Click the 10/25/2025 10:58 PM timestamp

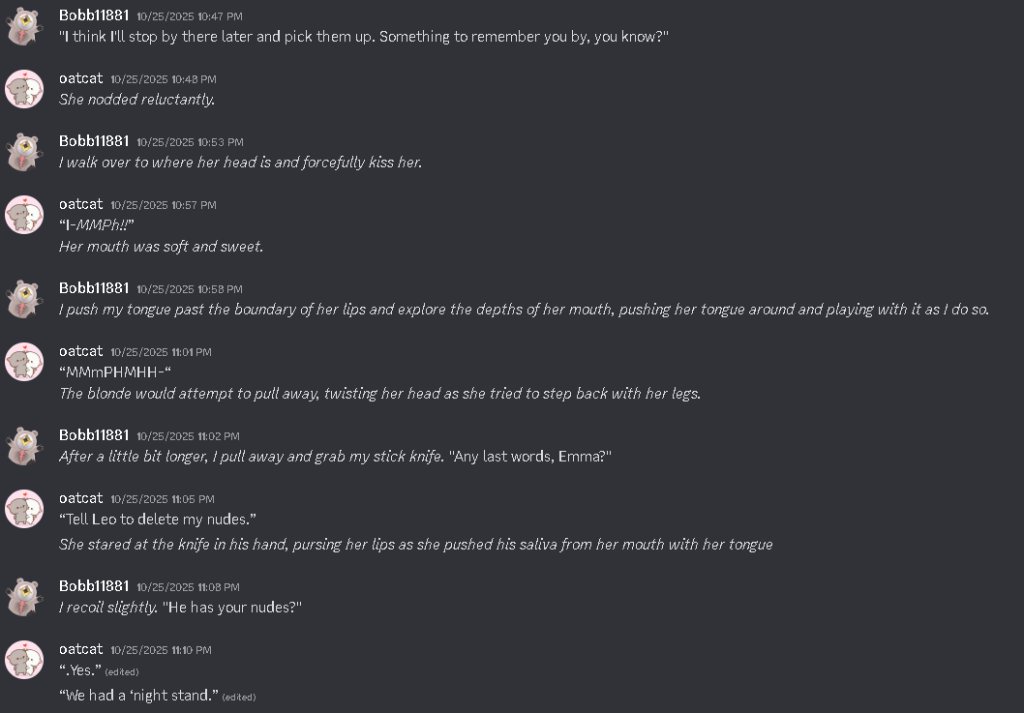(x=189, y=289)
